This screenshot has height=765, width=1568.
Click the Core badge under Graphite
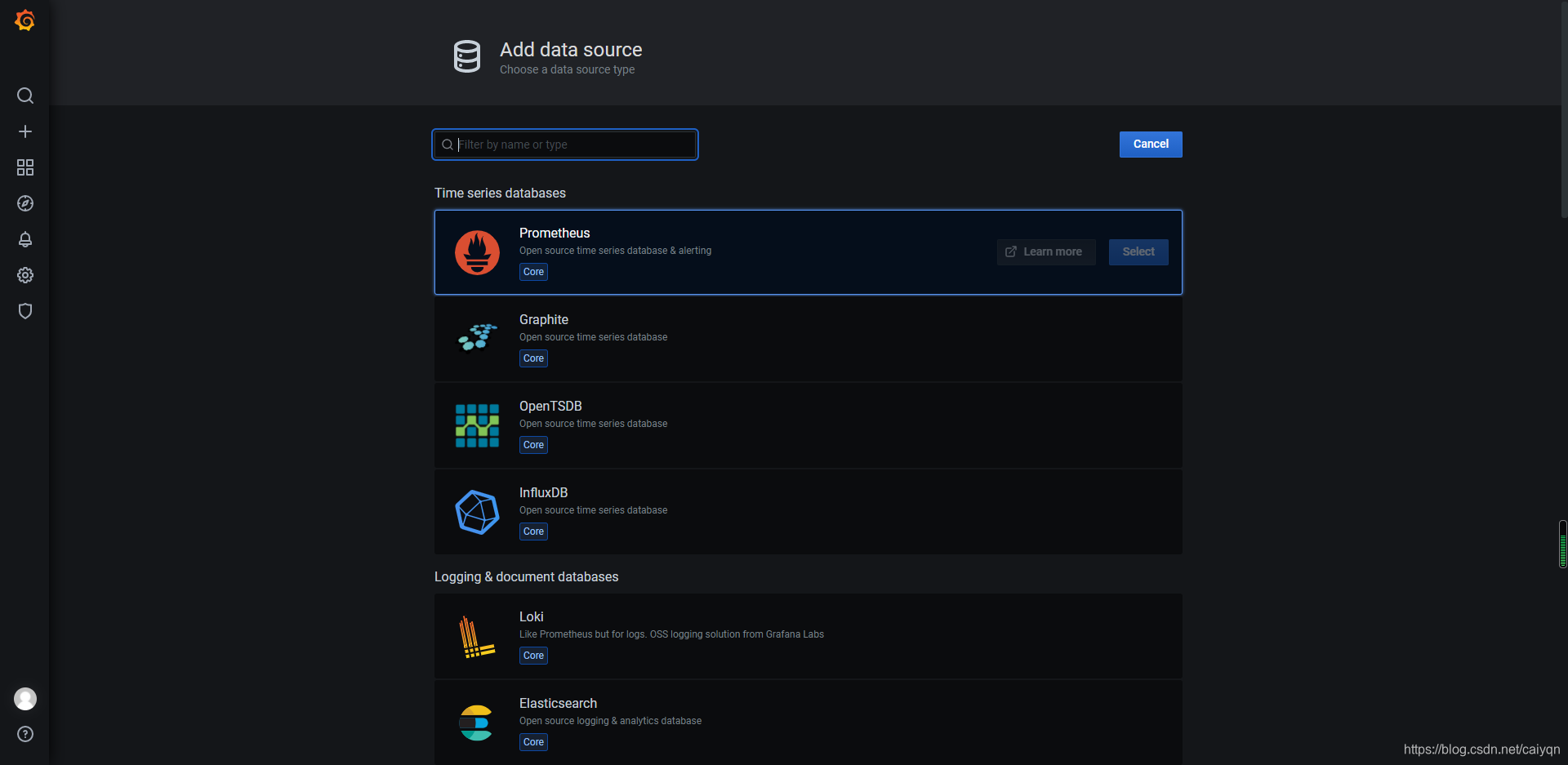pos(533,358)
